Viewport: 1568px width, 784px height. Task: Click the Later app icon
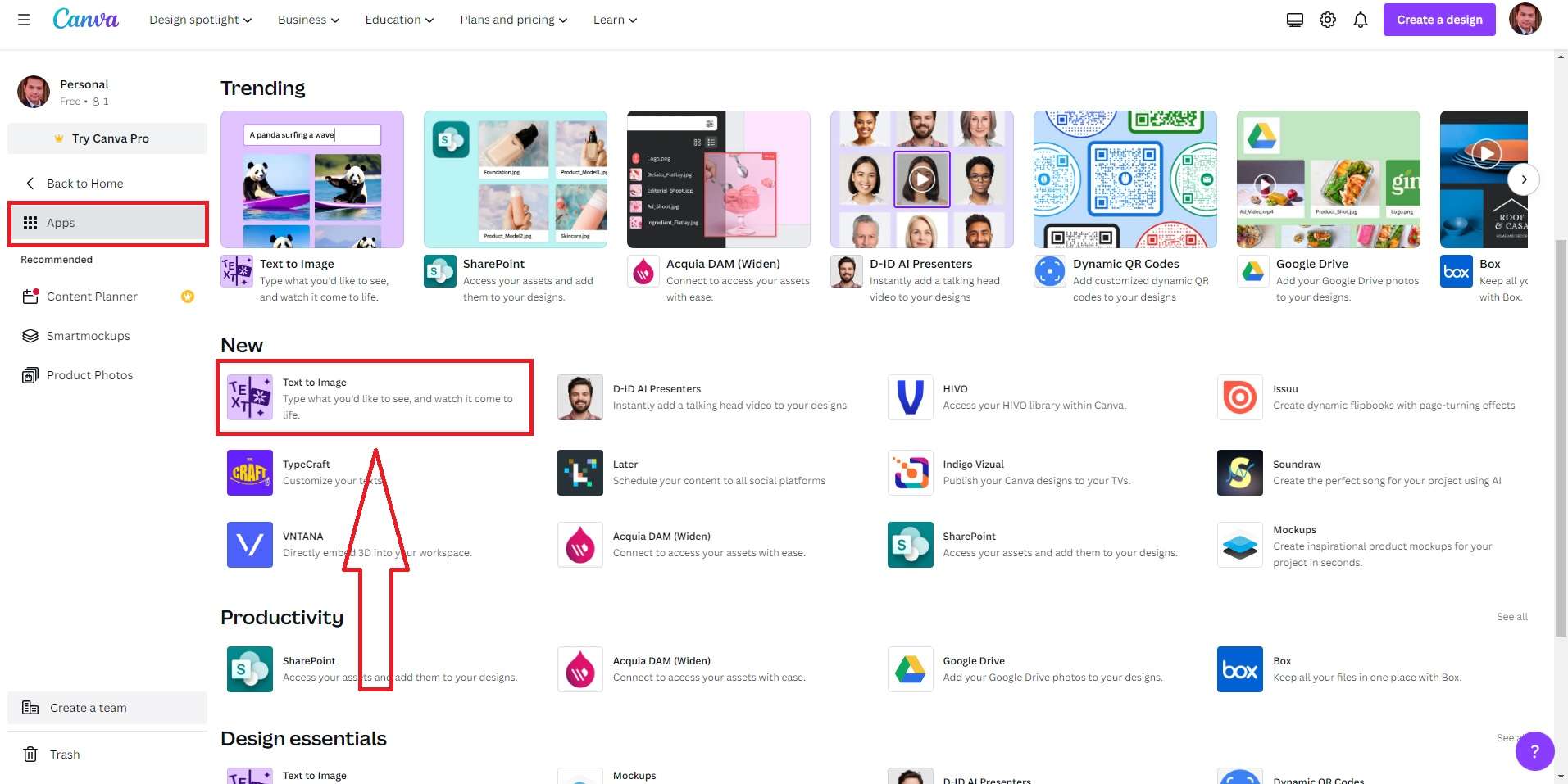tap(580, 473)
